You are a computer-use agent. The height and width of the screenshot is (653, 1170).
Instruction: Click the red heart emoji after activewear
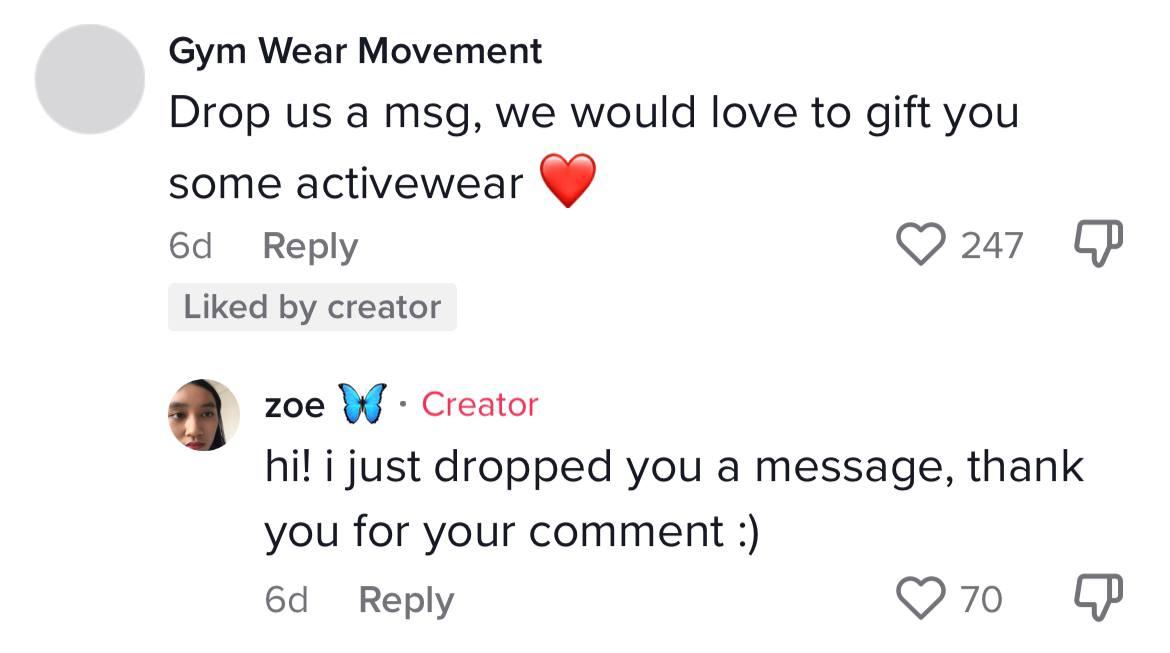click(x=568, y=181)
